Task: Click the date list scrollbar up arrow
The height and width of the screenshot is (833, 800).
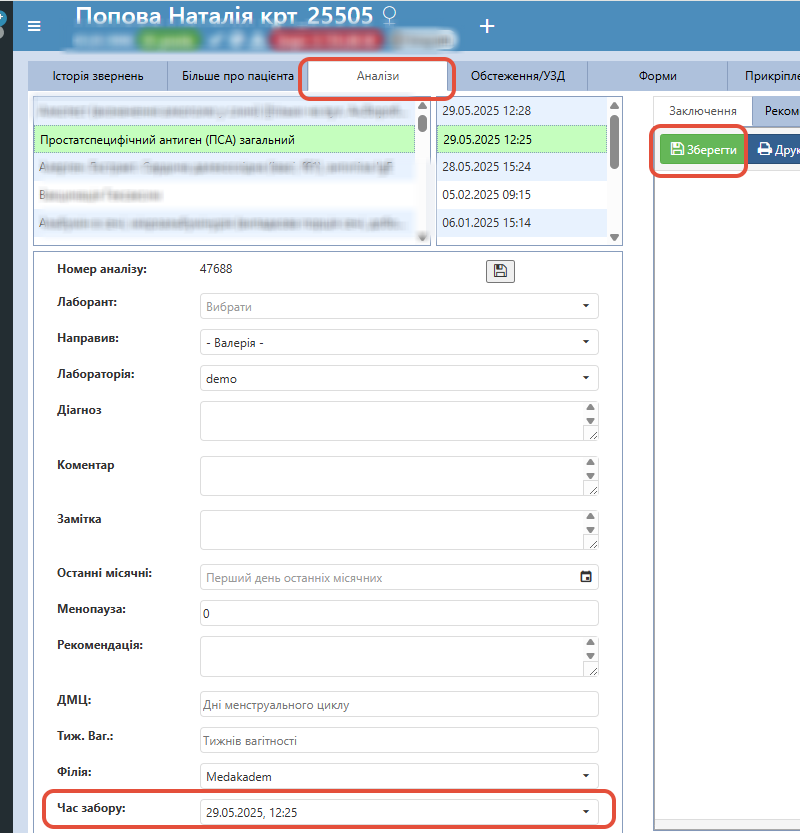Action: [614, 105]
